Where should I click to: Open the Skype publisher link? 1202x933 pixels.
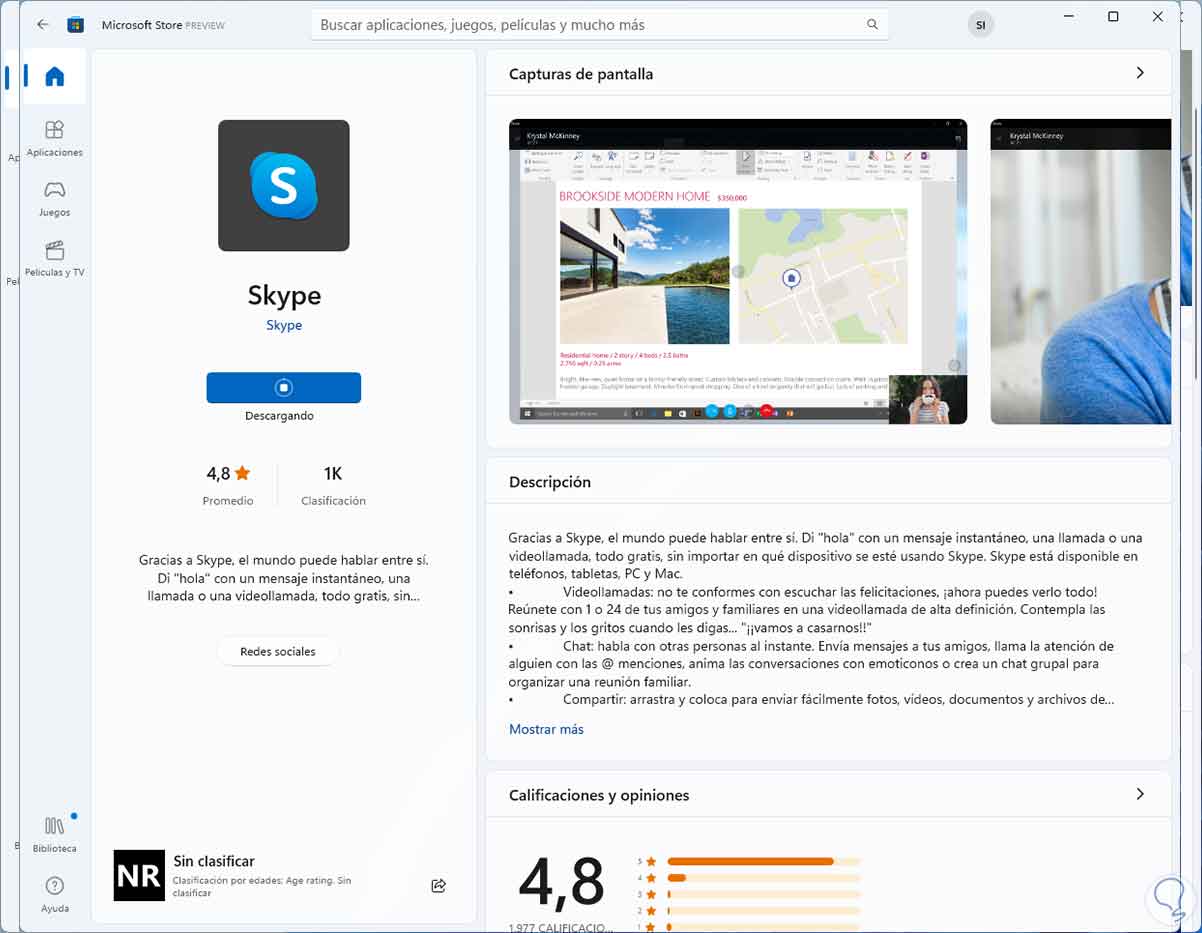click(284, 325)
